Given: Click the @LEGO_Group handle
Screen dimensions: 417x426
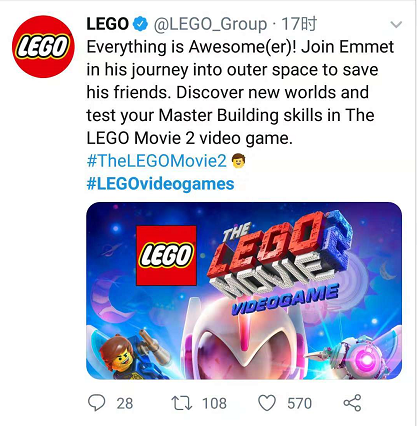Looking at the screenshot, I should point(210,24).
